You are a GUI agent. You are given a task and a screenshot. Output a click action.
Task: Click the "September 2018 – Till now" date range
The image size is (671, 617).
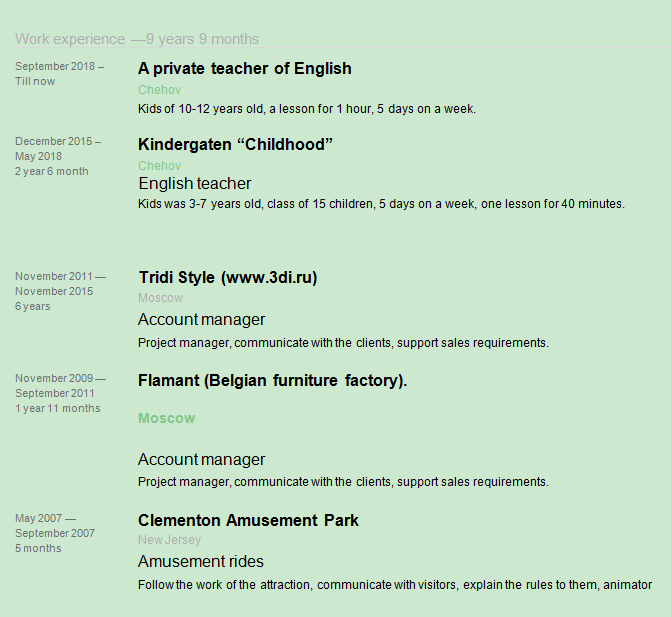pyautogui.click(x=55, y=74)
